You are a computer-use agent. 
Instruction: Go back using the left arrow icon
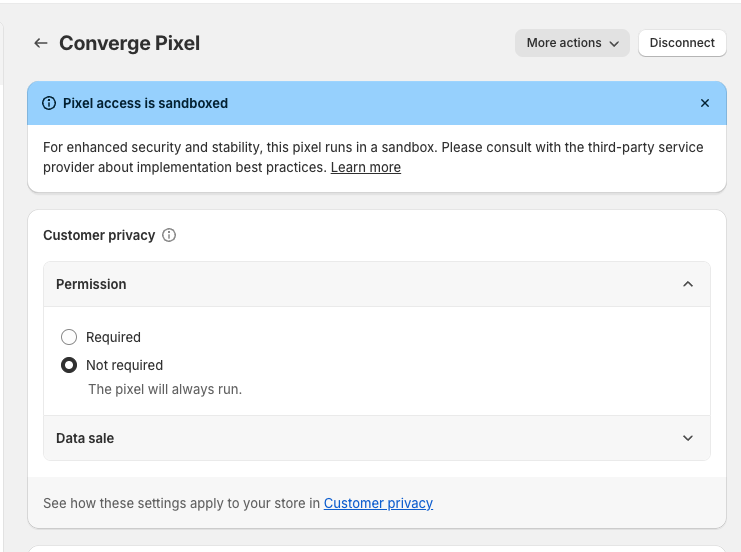click(x=40, y=43)
